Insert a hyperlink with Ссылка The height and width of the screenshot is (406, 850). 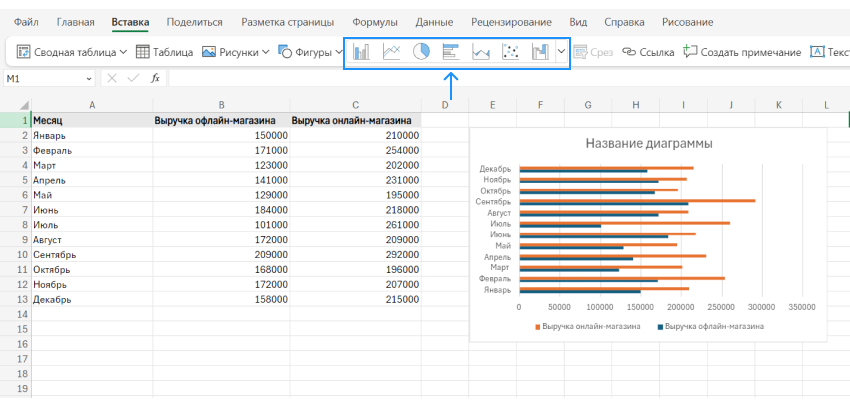pyautogui.click(x=648, y=52)
